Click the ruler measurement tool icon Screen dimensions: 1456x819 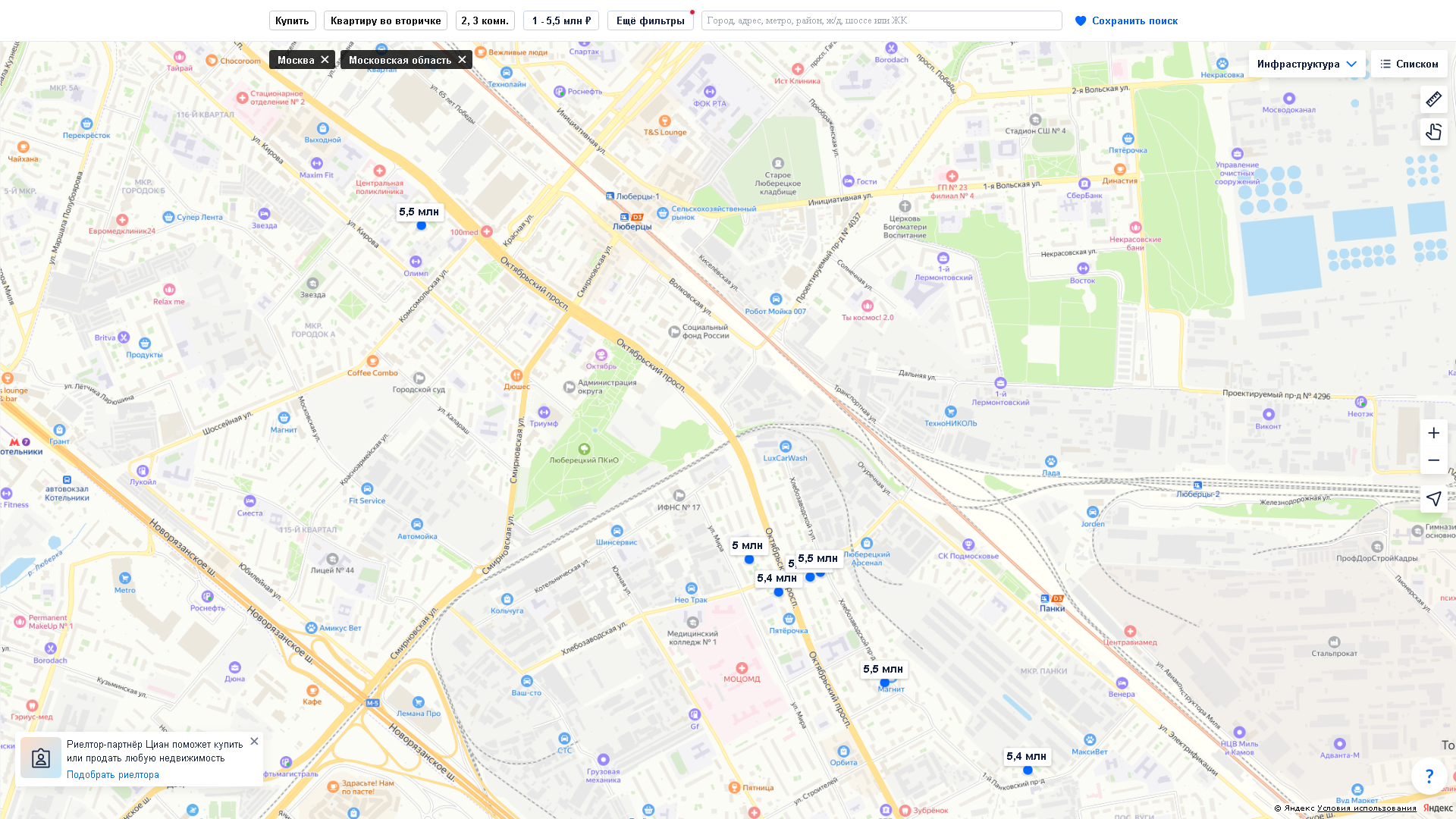[1433, 99]
